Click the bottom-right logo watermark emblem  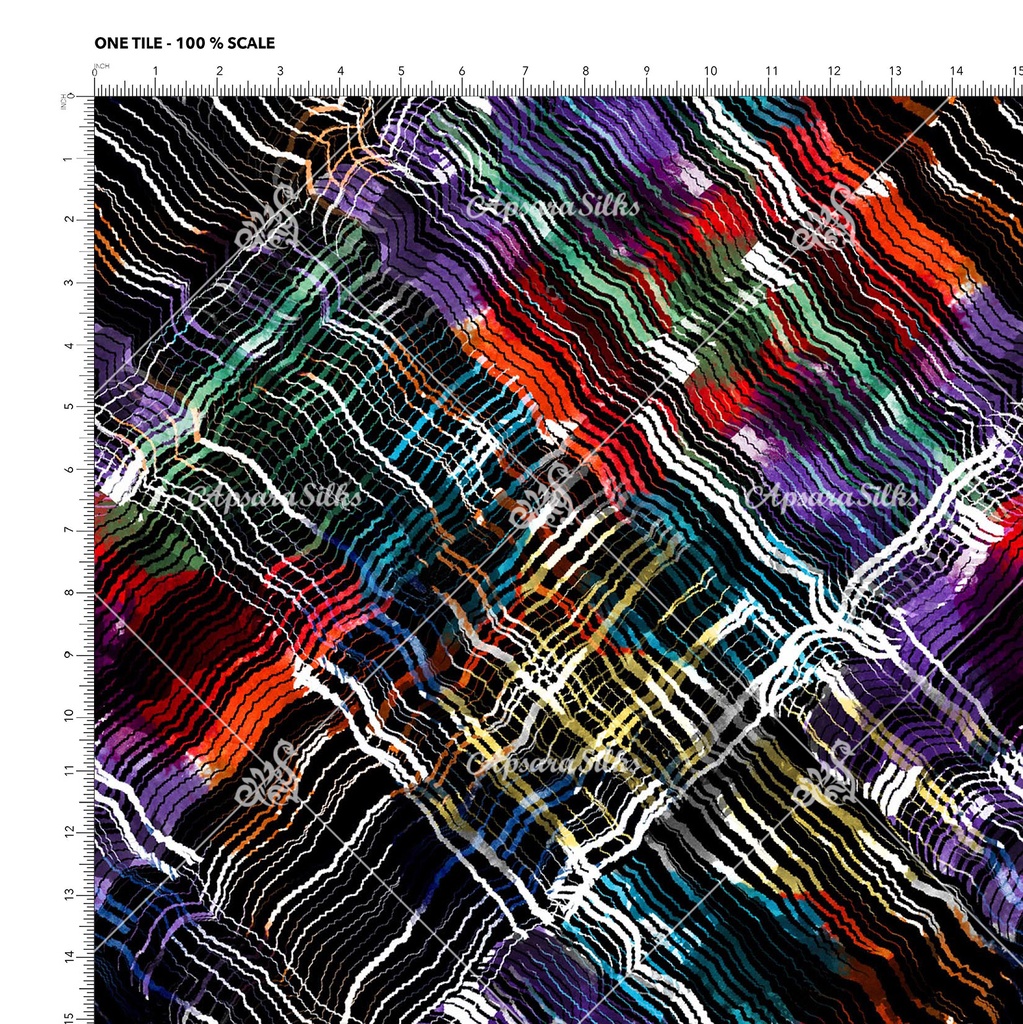point(823,773)
